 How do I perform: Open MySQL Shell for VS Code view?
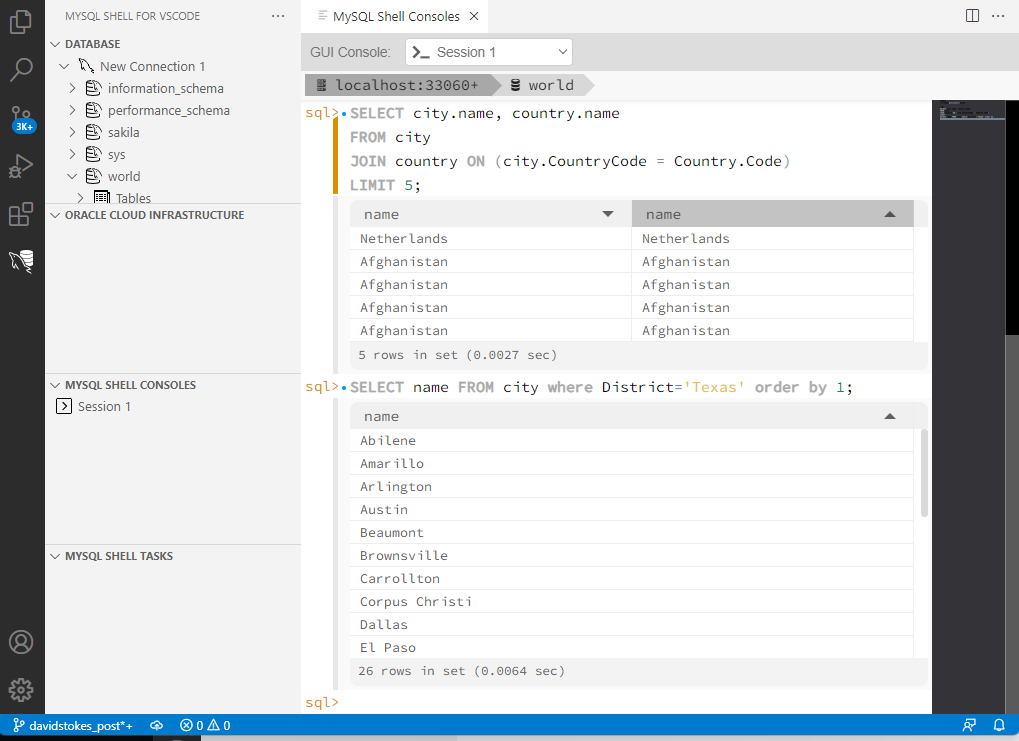tap(21, 261)
